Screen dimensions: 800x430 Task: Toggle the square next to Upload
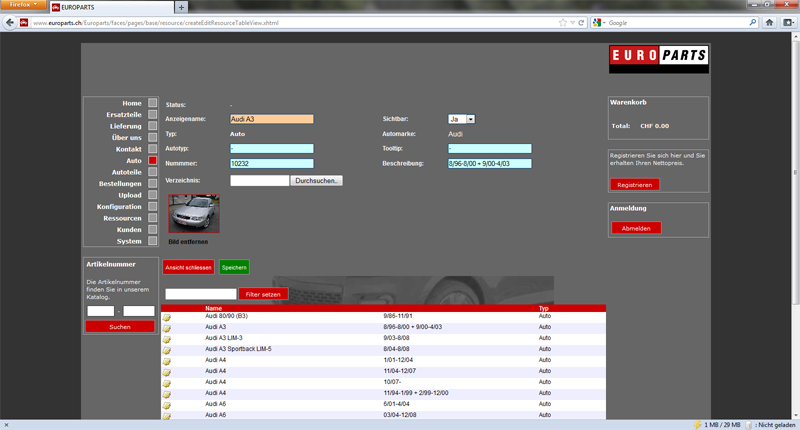tap(153, 195)
